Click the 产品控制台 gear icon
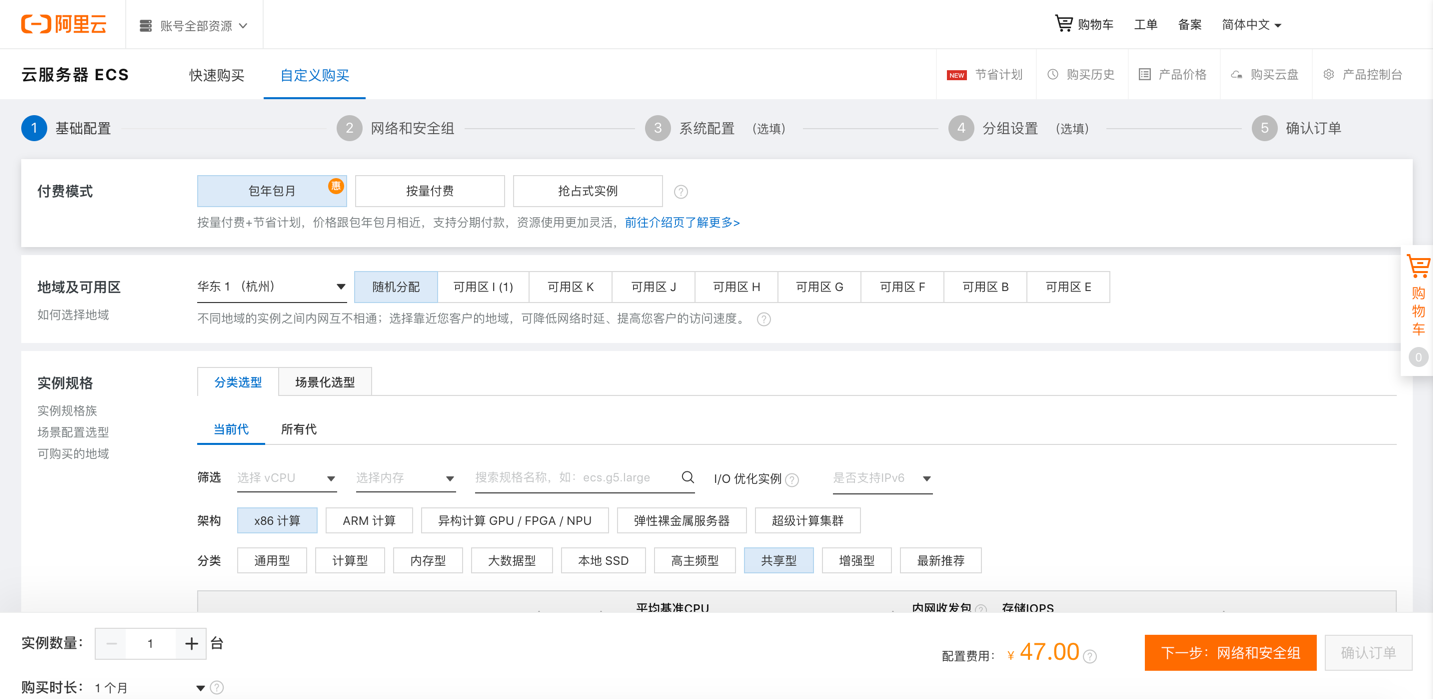The image size is (1433, 699). pyautogui.click(x=1329, y=75)
